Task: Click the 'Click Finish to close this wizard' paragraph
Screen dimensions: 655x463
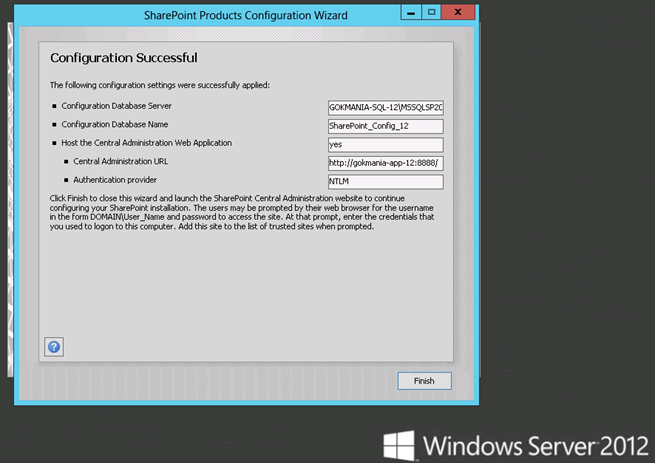Action: [x=242, y=212]
